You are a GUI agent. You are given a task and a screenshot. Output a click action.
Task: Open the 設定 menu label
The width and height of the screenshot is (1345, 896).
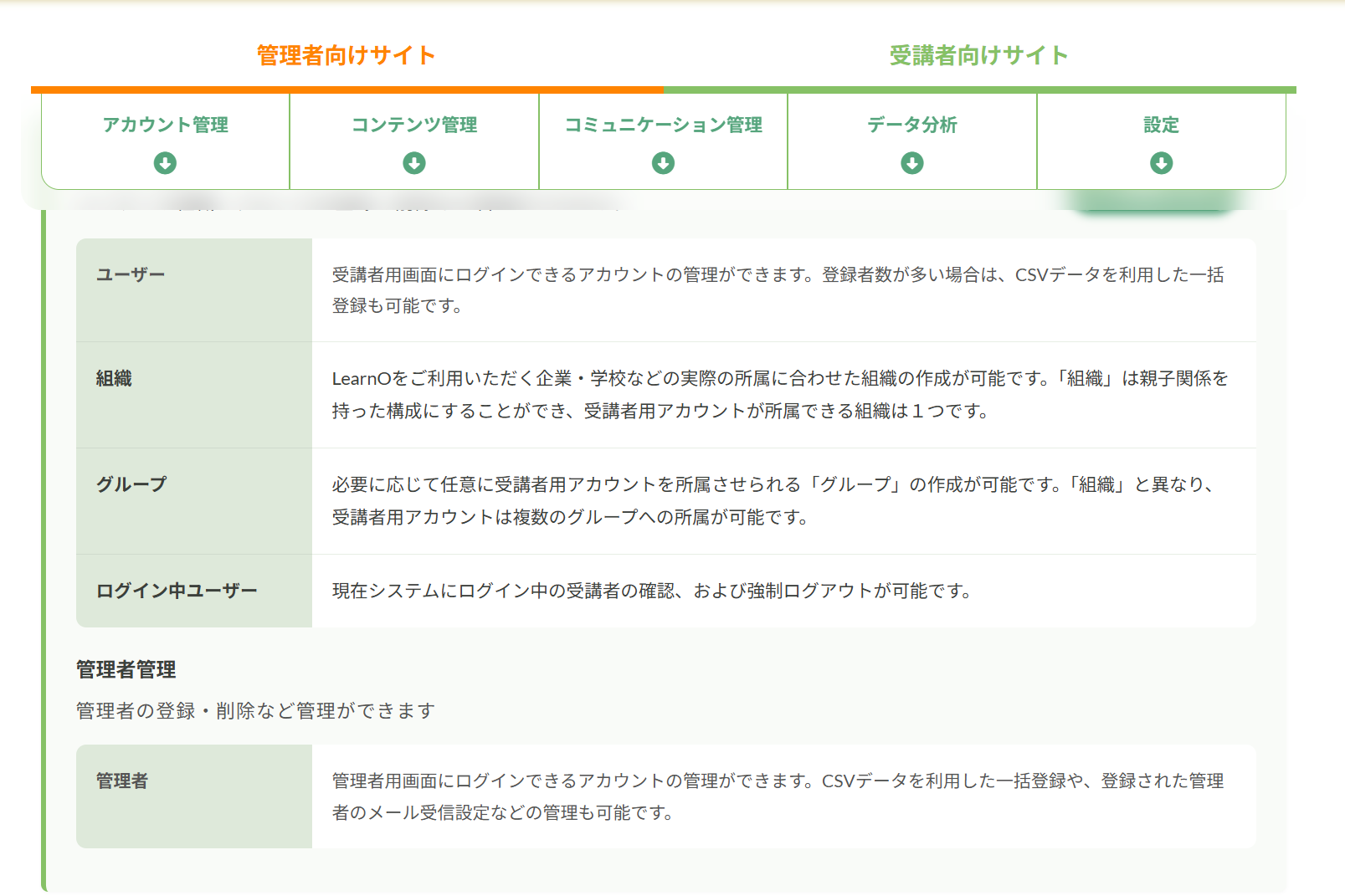[1161, 125]
